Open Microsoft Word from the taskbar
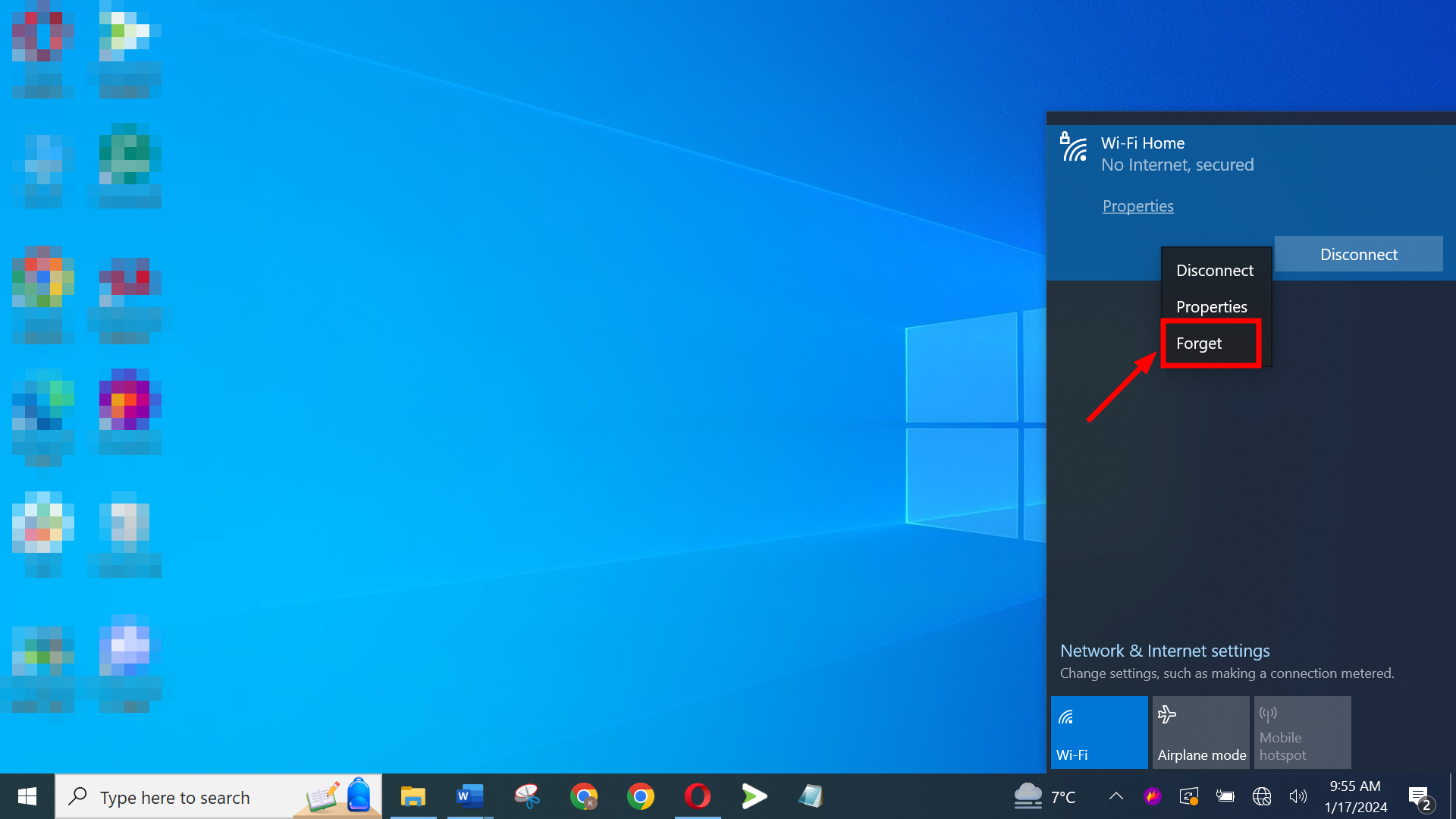 469,796
